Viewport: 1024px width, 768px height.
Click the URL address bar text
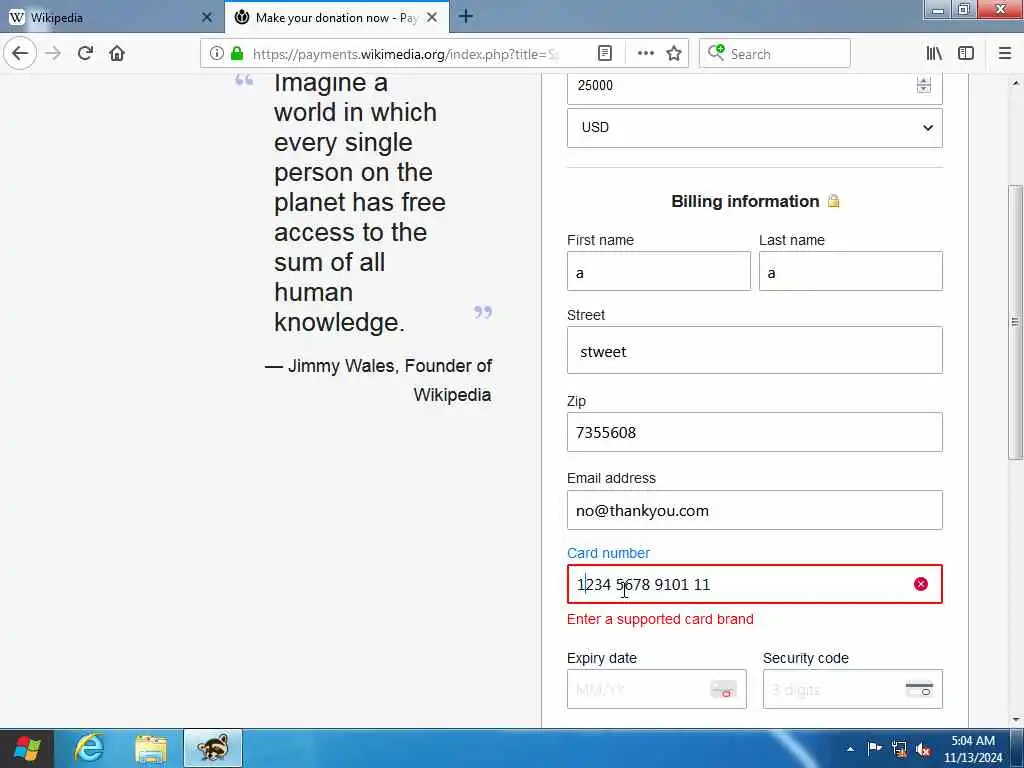406,54
